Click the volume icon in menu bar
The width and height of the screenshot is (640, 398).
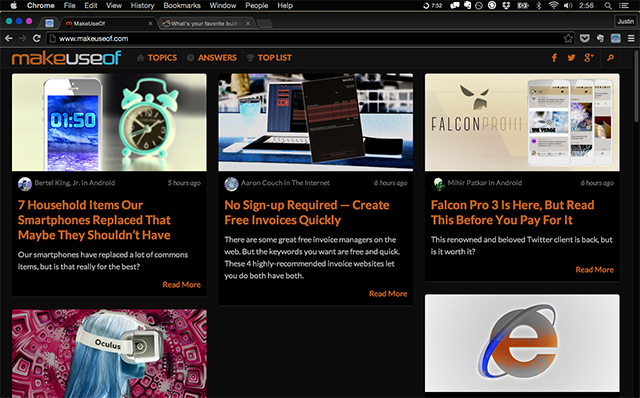tap(568, 6)
